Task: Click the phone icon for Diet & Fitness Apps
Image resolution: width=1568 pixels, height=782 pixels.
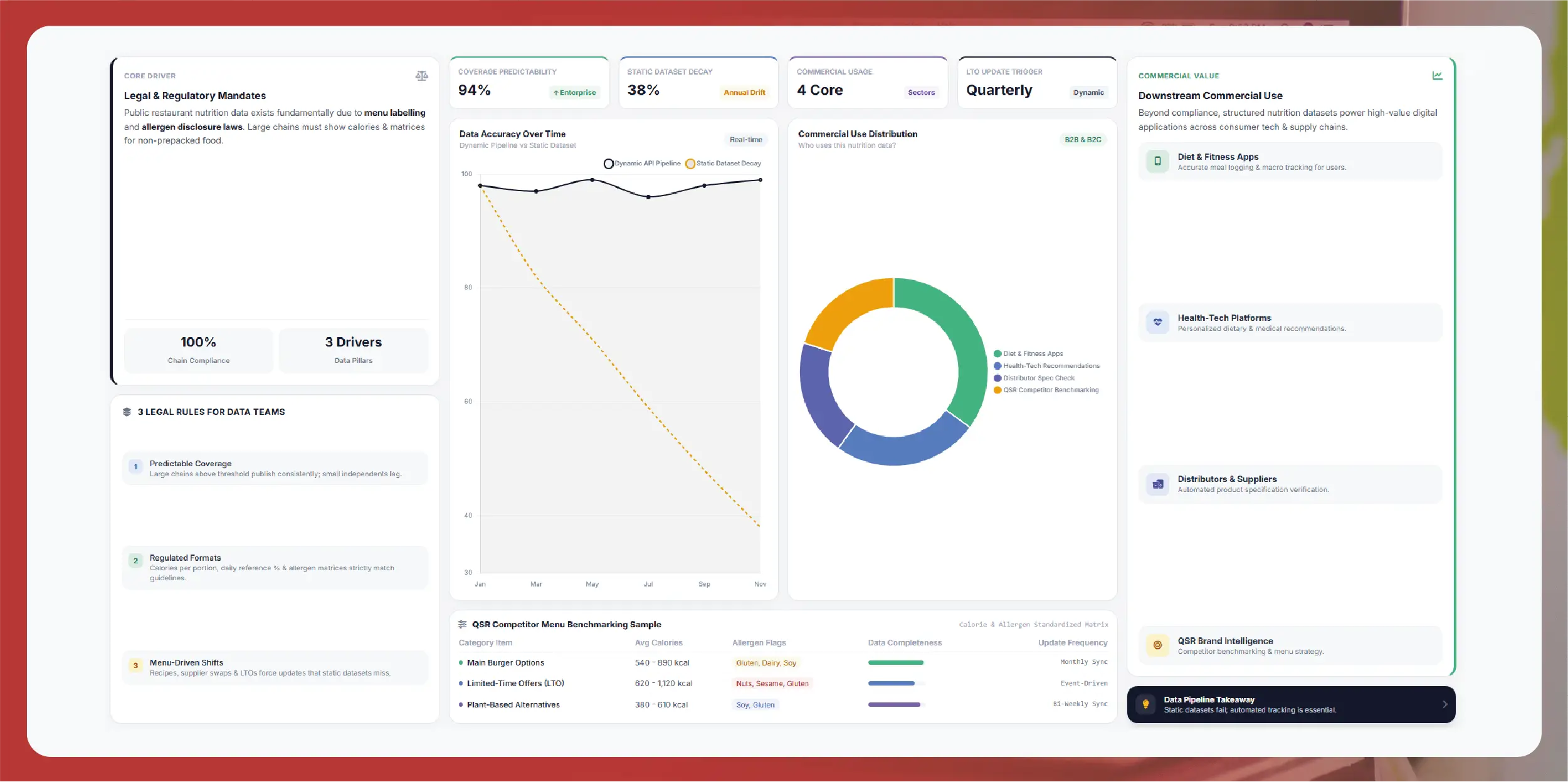Action: (x=1157, y=161)
